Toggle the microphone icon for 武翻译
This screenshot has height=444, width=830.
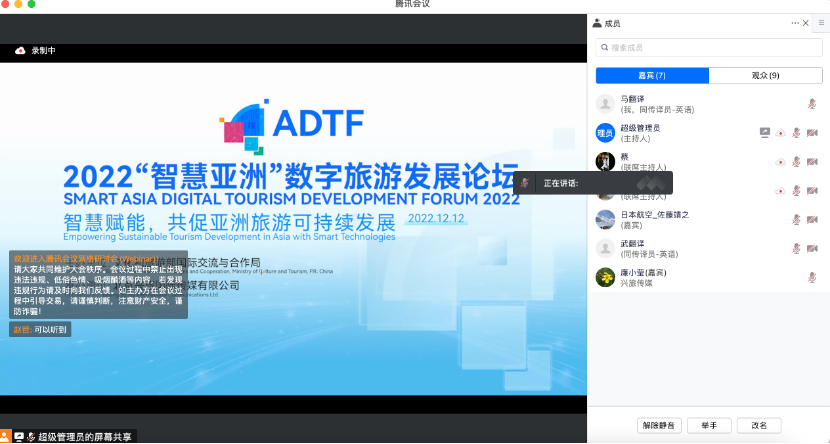pyautogui.click(x=796, y=248)
